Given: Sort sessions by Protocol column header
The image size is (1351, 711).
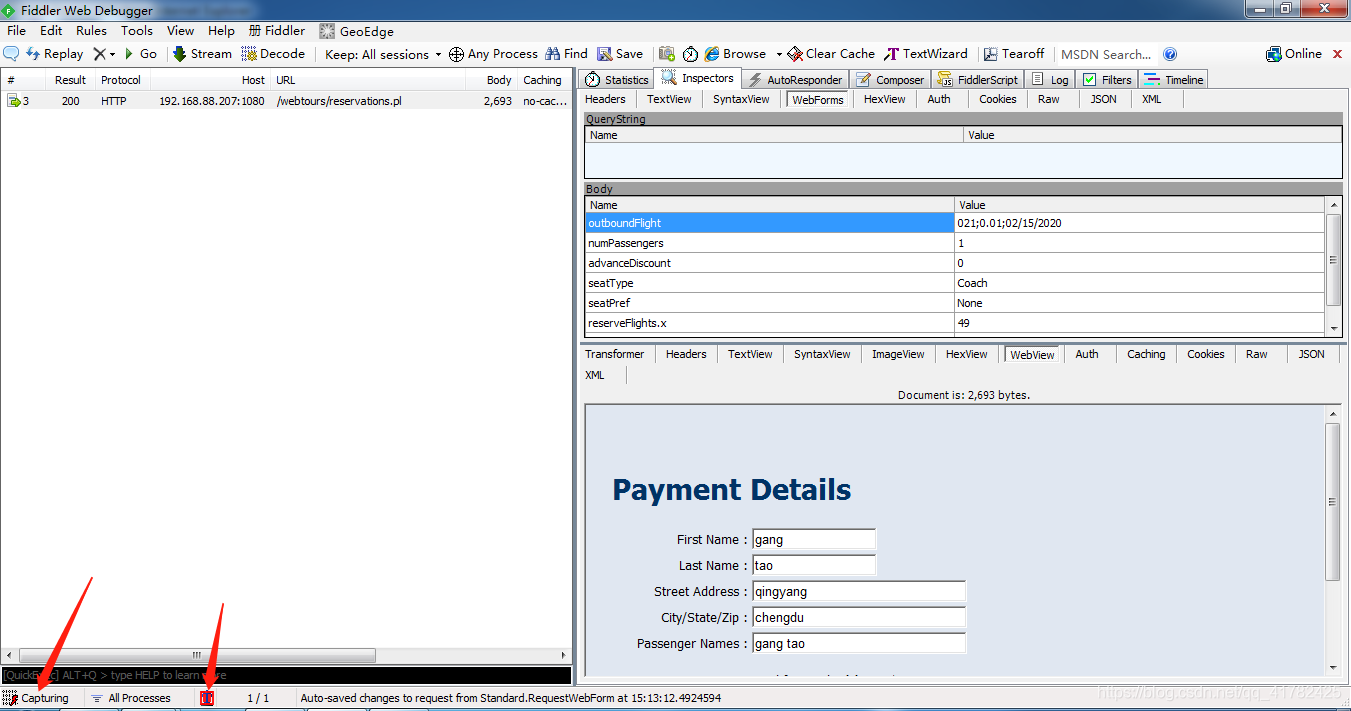Looking at the screenshot, I should 120,80.
